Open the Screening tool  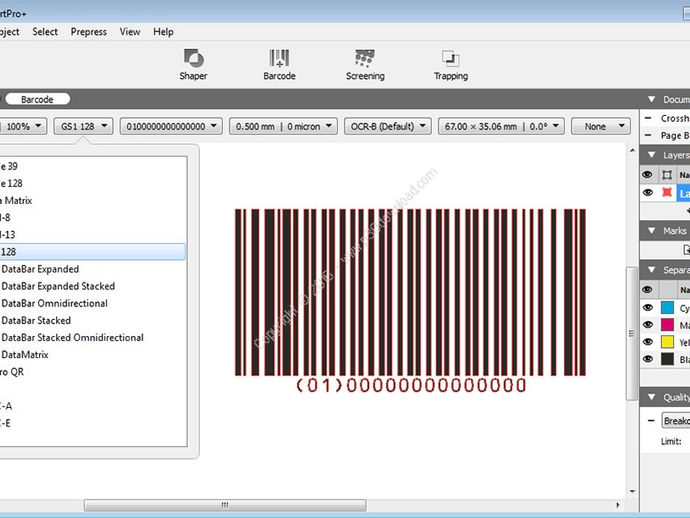click(365, 65)
